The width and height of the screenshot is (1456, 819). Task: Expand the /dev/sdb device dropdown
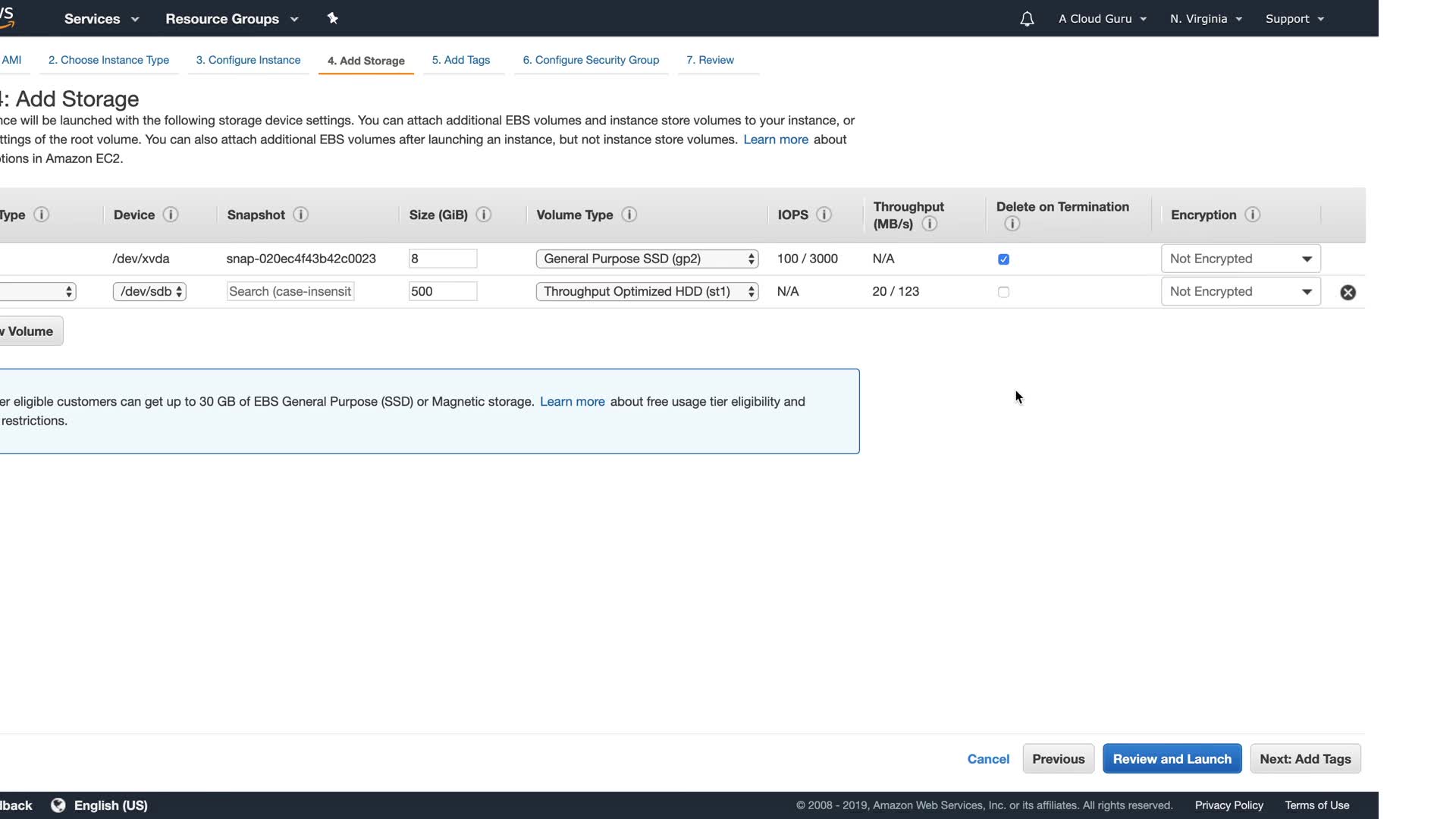click(149, 291)
